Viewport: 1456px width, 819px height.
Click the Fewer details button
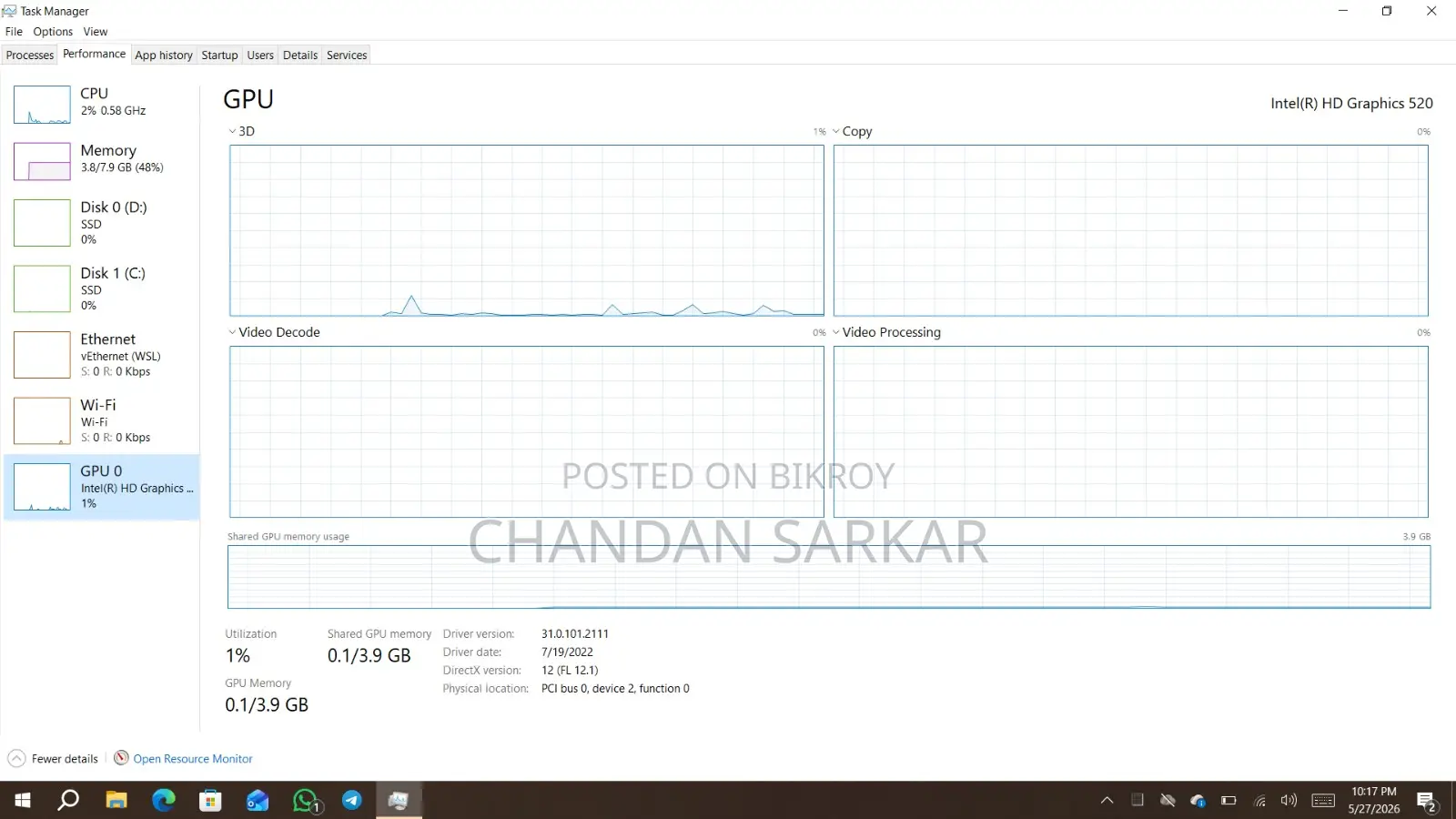tap(53, 759)
